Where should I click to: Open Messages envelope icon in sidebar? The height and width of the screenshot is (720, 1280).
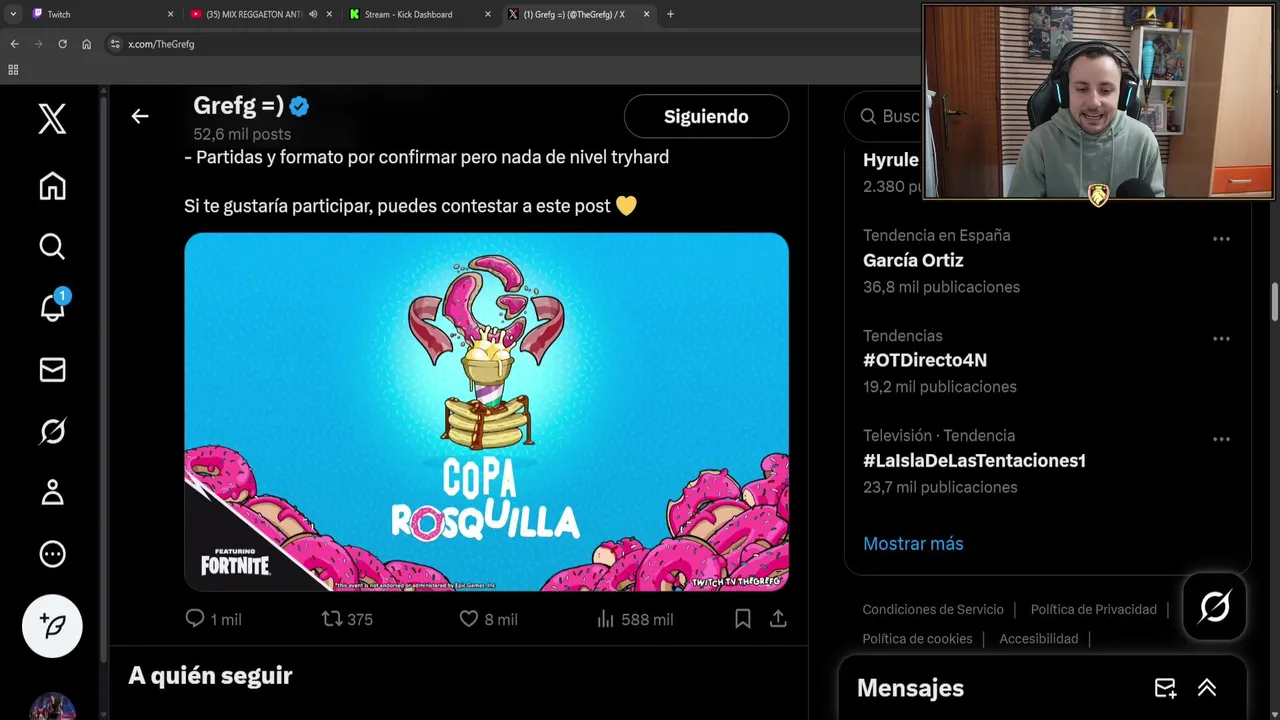tap(52, 370)
